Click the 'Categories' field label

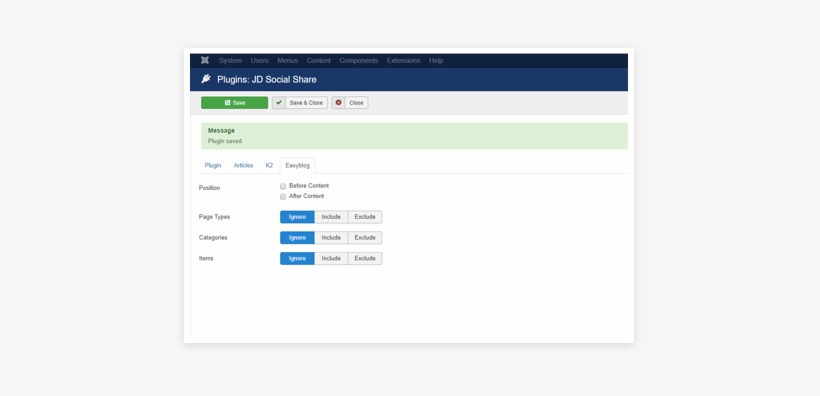(213, 237)
